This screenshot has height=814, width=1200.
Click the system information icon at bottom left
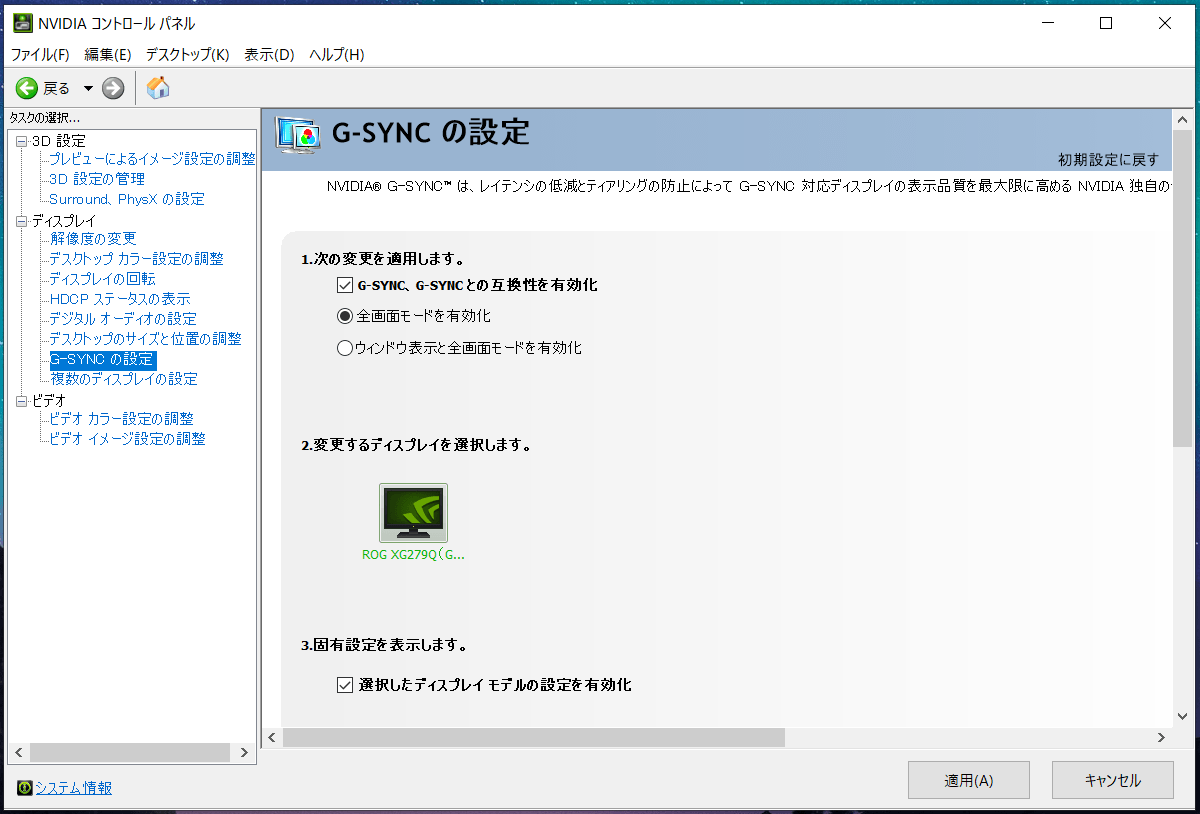click(x=25, y=788)
